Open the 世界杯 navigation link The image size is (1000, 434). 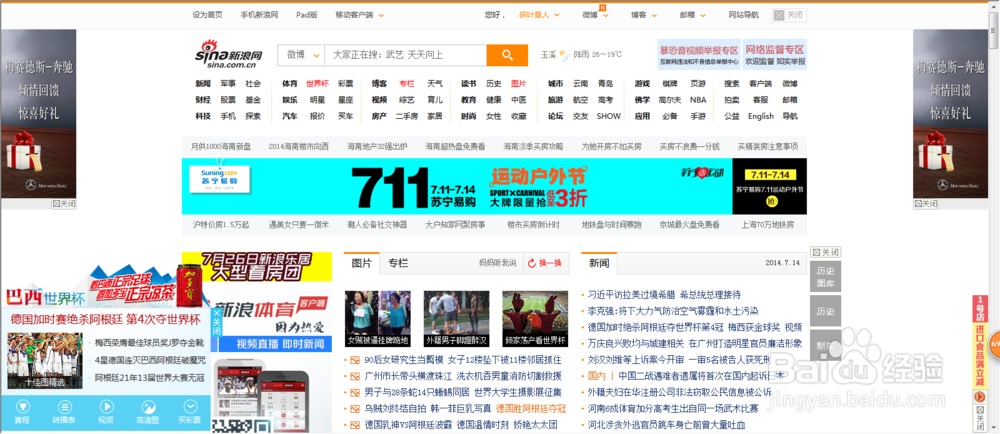317,83
